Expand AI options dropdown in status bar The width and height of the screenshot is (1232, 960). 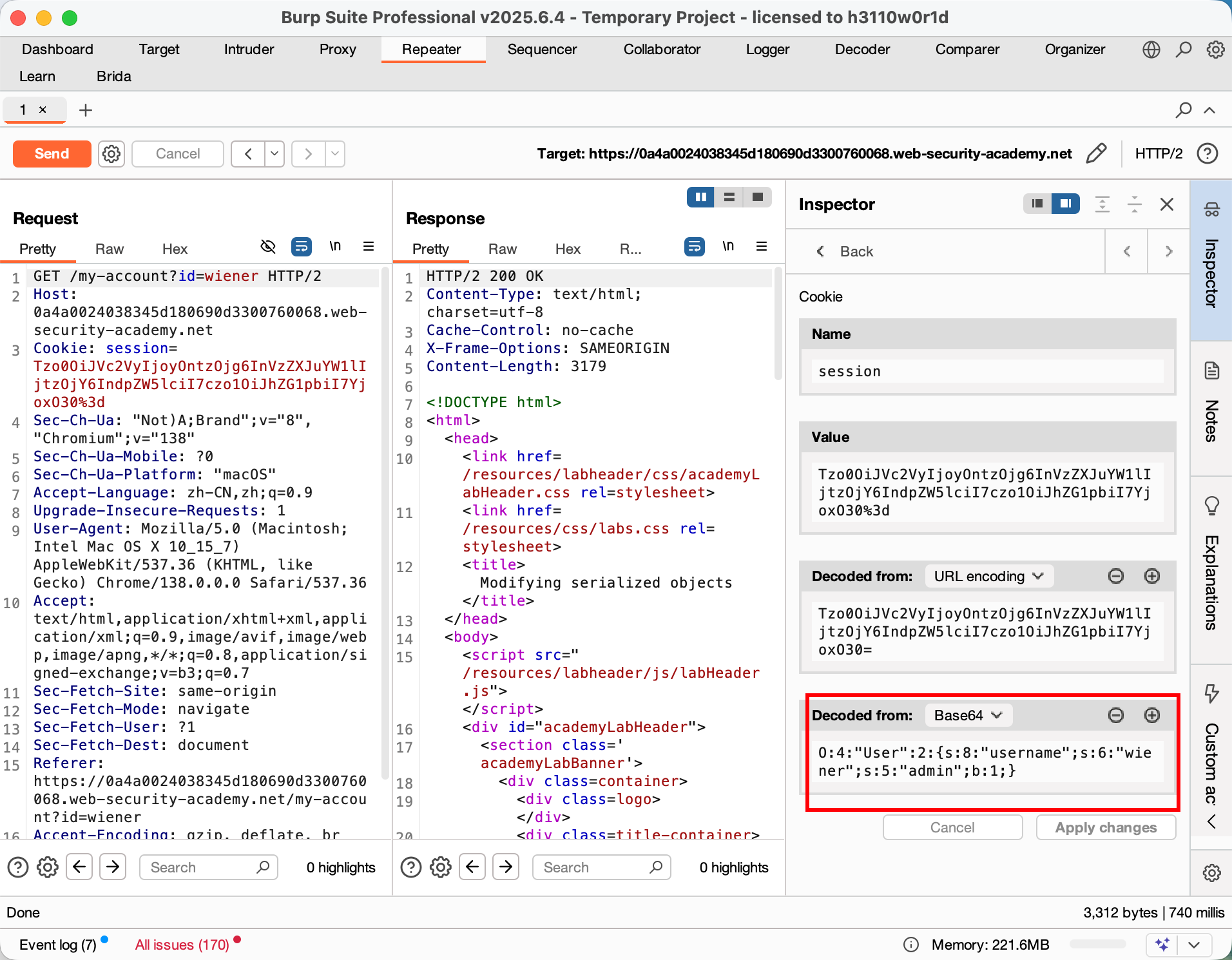coord(1194,945)
